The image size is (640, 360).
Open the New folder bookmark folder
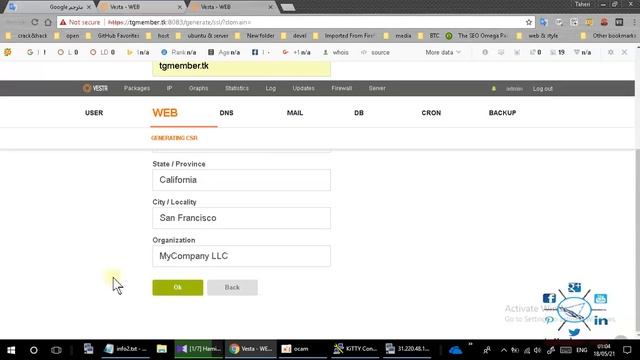click(x=256, y=36)
